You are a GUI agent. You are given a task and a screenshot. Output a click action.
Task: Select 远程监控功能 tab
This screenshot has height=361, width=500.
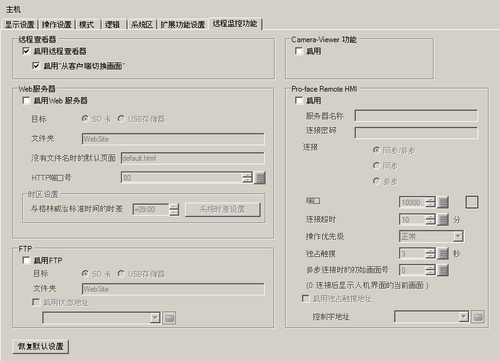click(x=235, y=23)
